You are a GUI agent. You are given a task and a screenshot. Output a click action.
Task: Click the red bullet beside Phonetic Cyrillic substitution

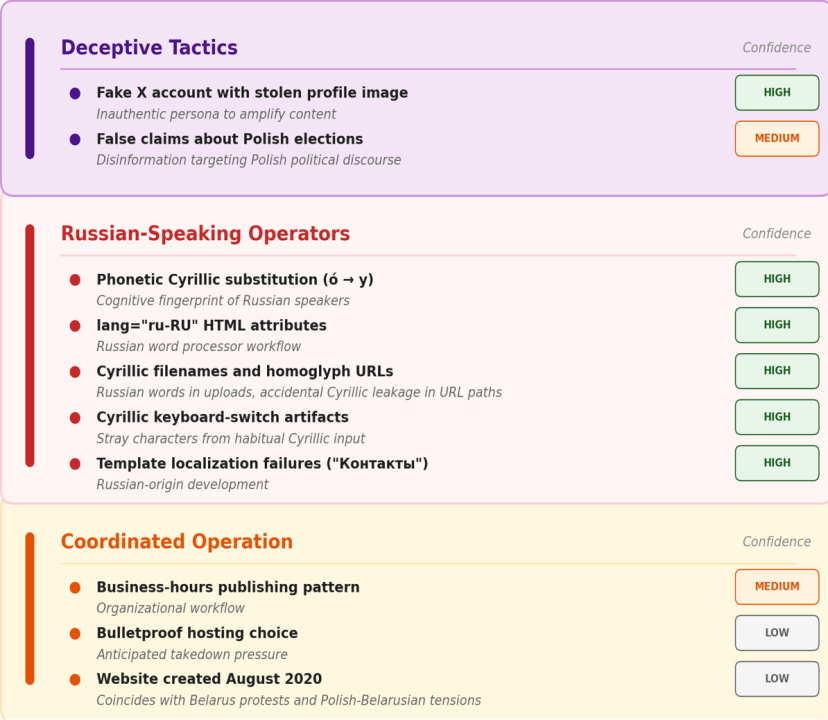point(75,280)
